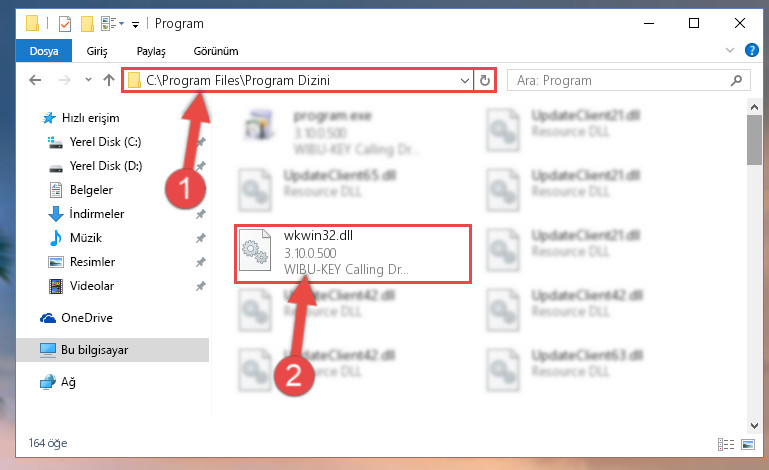Expand the address bar history dropdown
Screen dimensions: 769x470
464,80
